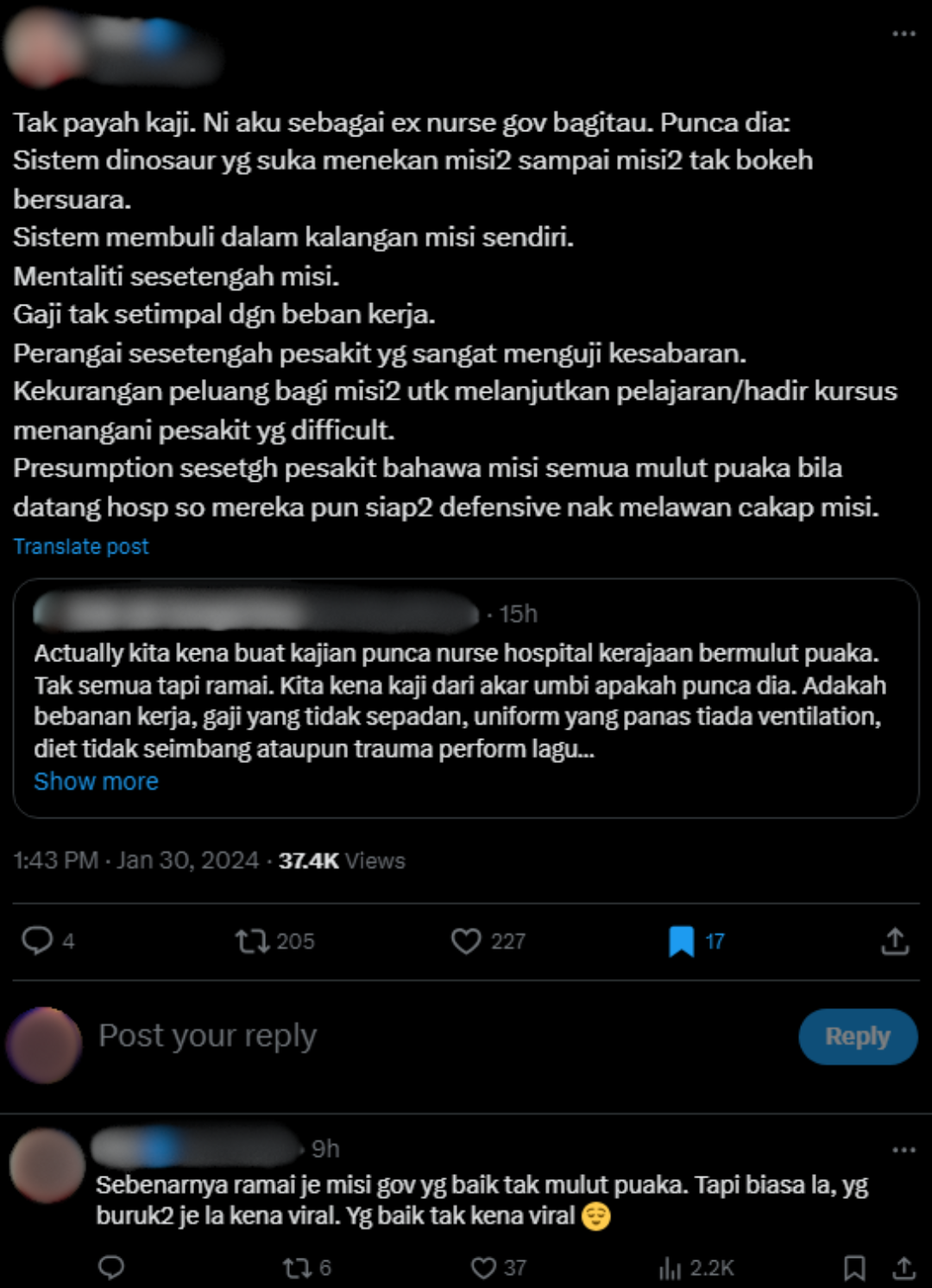Screen dimensions: 932x1288
Task: Click the 37.4K Views count
Action: (x=342, y=861)
